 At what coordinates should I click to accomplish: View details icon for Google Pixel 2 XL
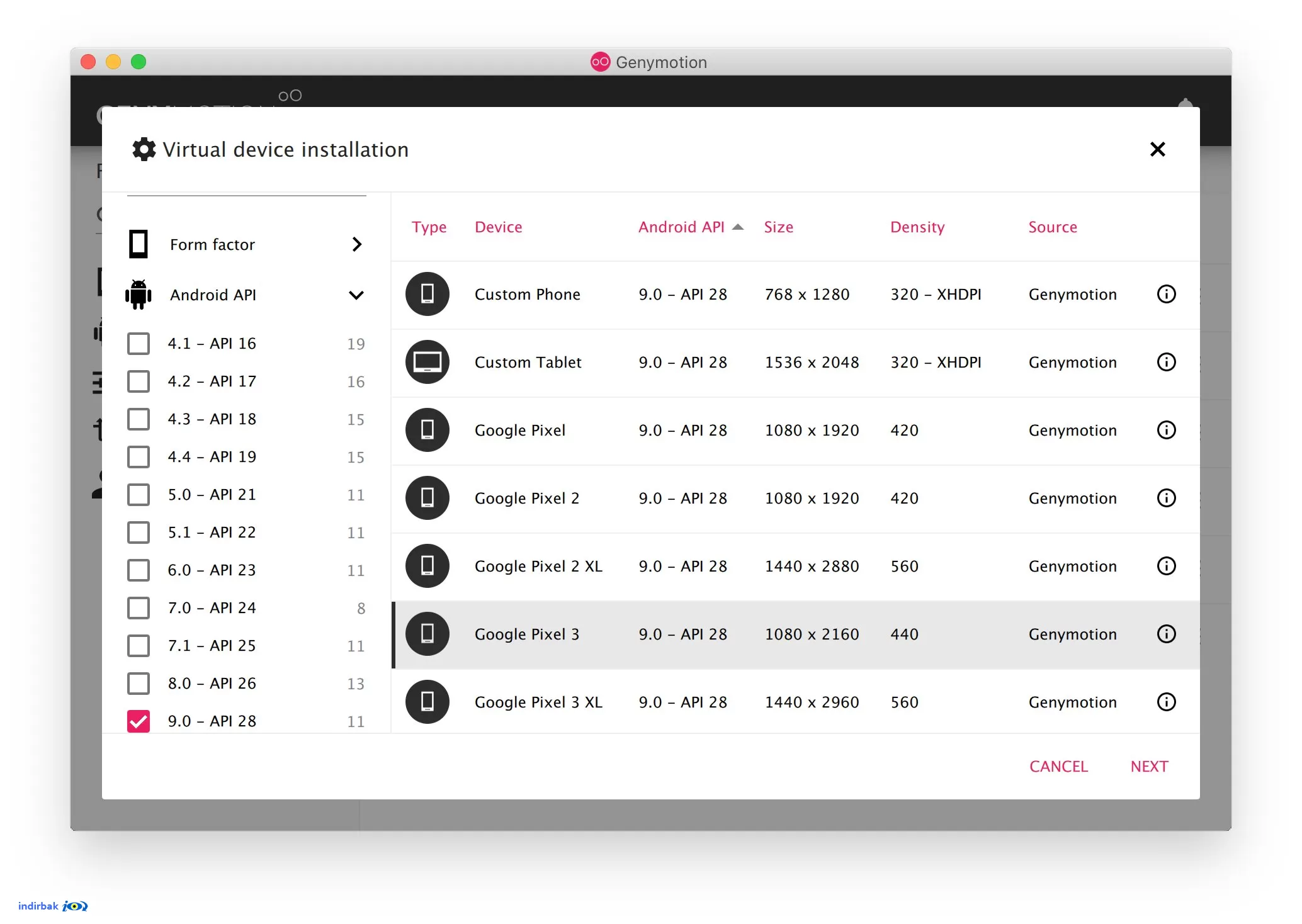point(1166,566)
